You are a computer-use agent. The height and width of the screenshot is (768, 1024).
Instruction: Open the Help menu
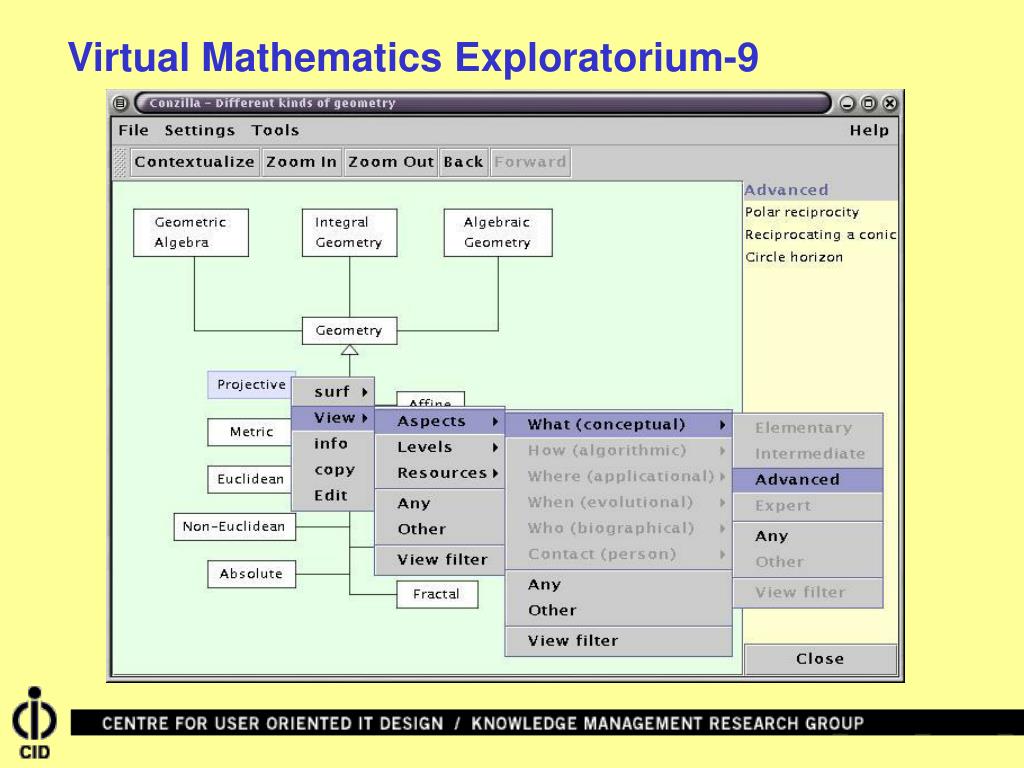point(869,131)
